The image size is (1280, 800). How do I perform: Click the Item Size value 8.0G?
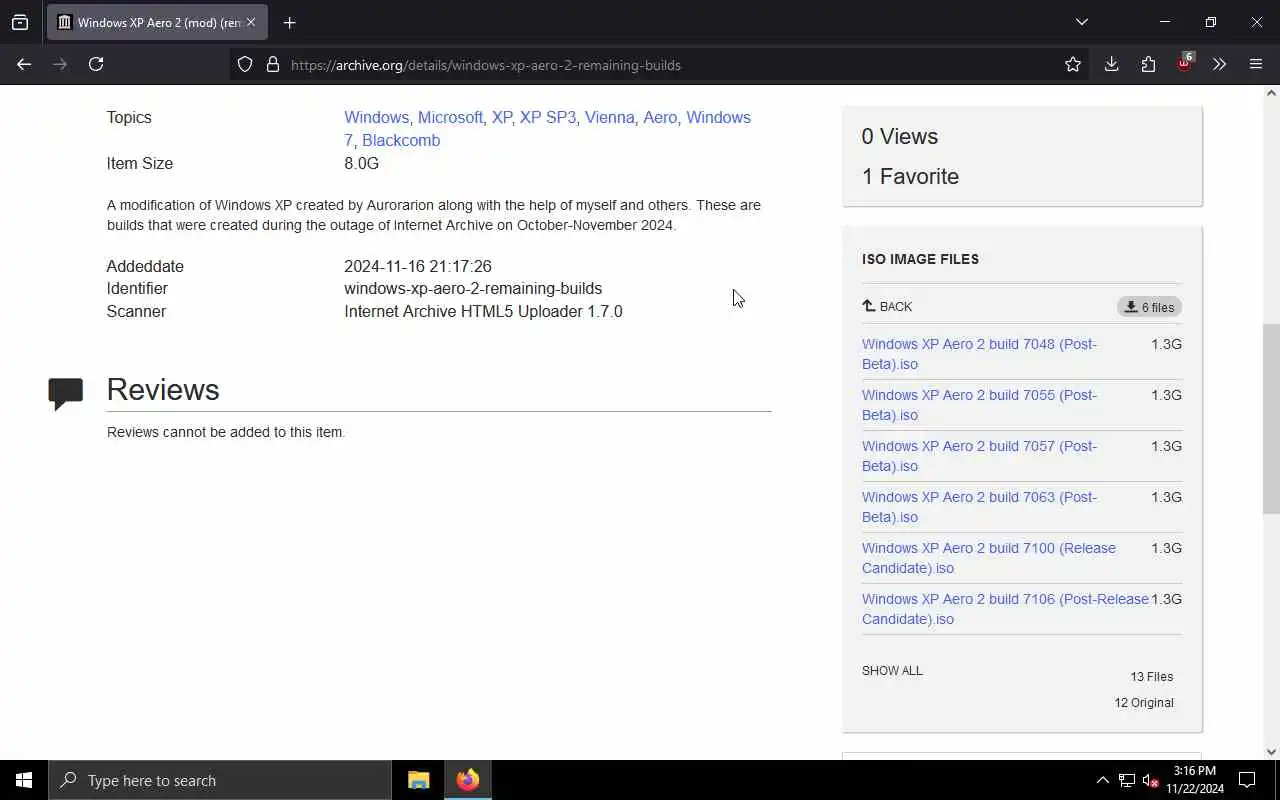pyautogui.click(x=361, y=163)
